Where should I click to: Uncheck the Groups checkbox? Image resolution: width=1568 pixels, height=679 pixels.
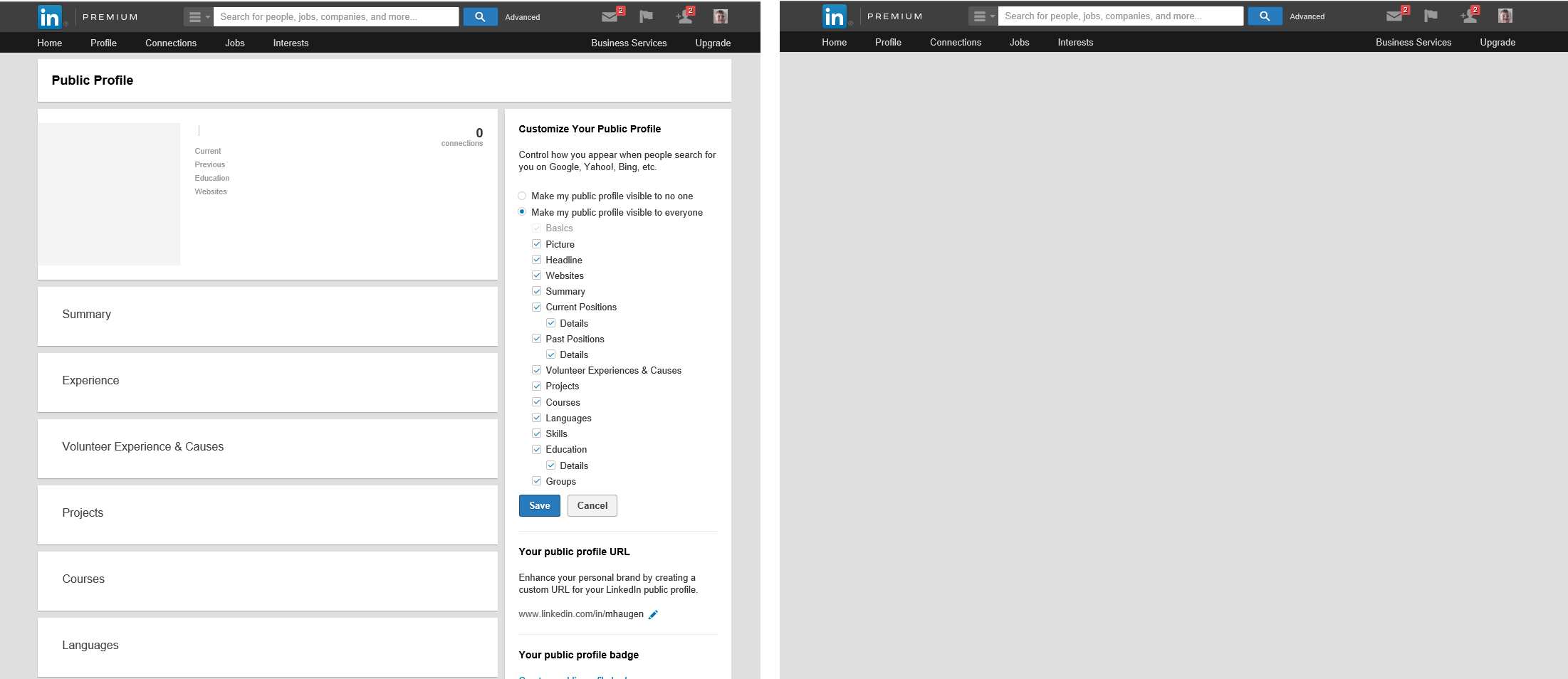pos(537,481)
